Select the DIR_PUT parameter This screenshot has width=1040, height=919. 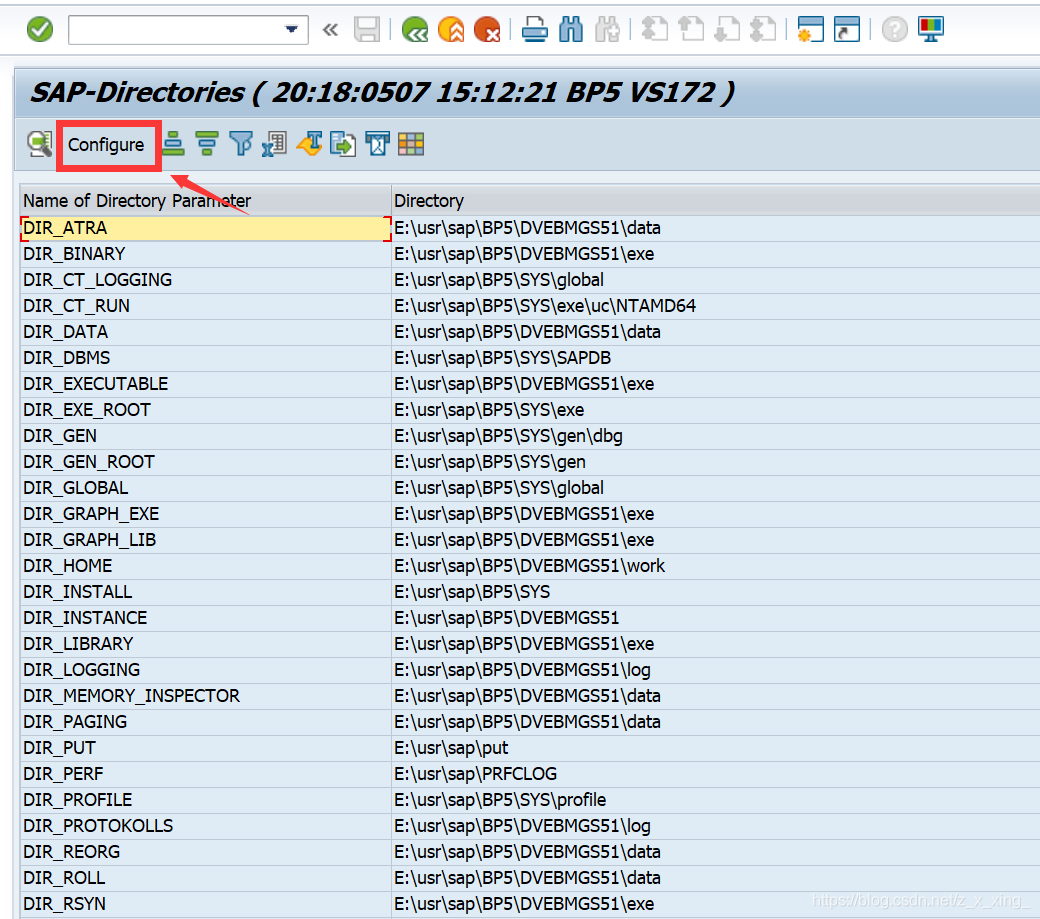tap(206, 748)
